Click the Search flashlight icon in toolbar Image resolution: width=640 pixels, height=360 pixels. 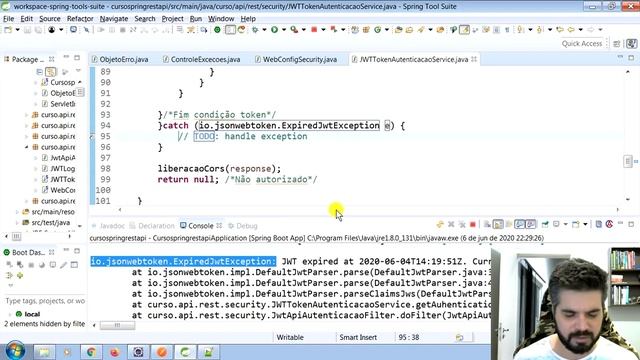click(420, 30)
